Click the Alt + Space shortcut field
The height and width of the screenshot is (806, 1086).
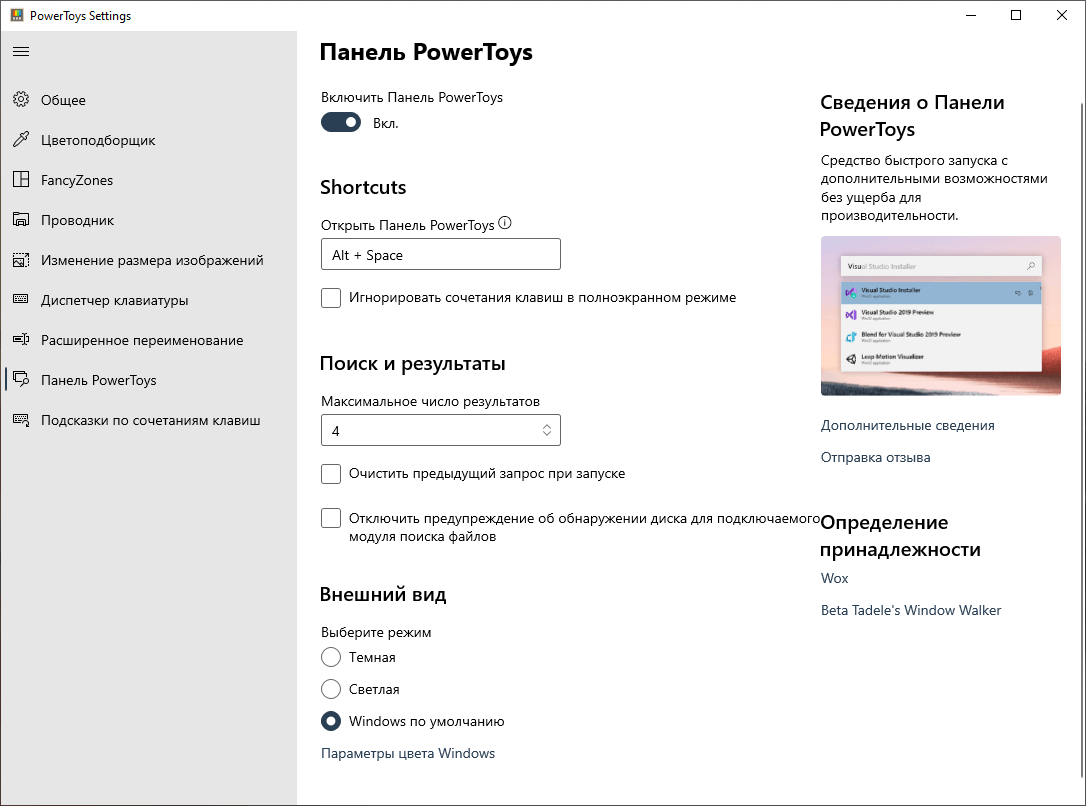(440, 255)
